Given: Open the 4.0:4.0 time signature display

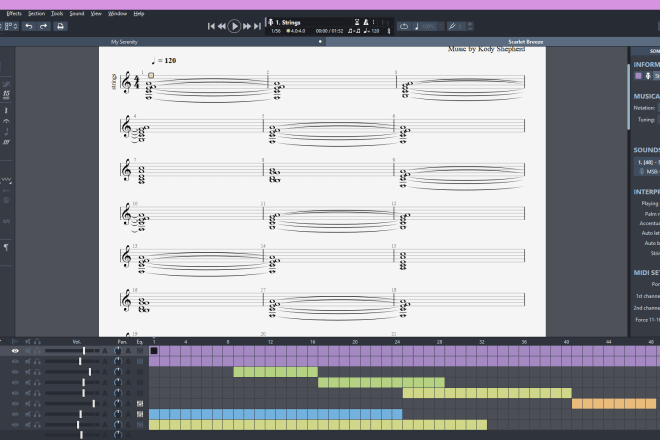Looking at the screenshot, I should (296, 31).
